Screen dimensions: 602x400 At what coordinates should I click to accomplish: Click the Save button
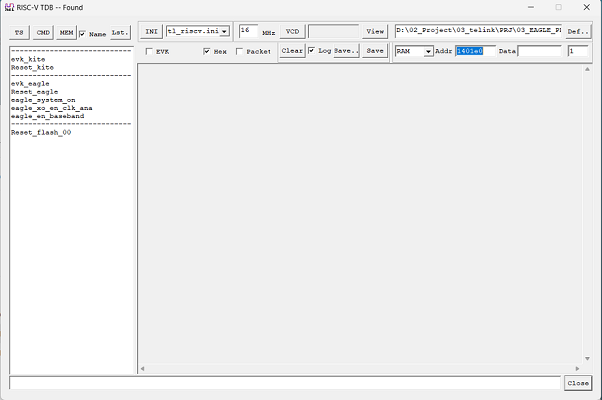click(x=375, y=51)
